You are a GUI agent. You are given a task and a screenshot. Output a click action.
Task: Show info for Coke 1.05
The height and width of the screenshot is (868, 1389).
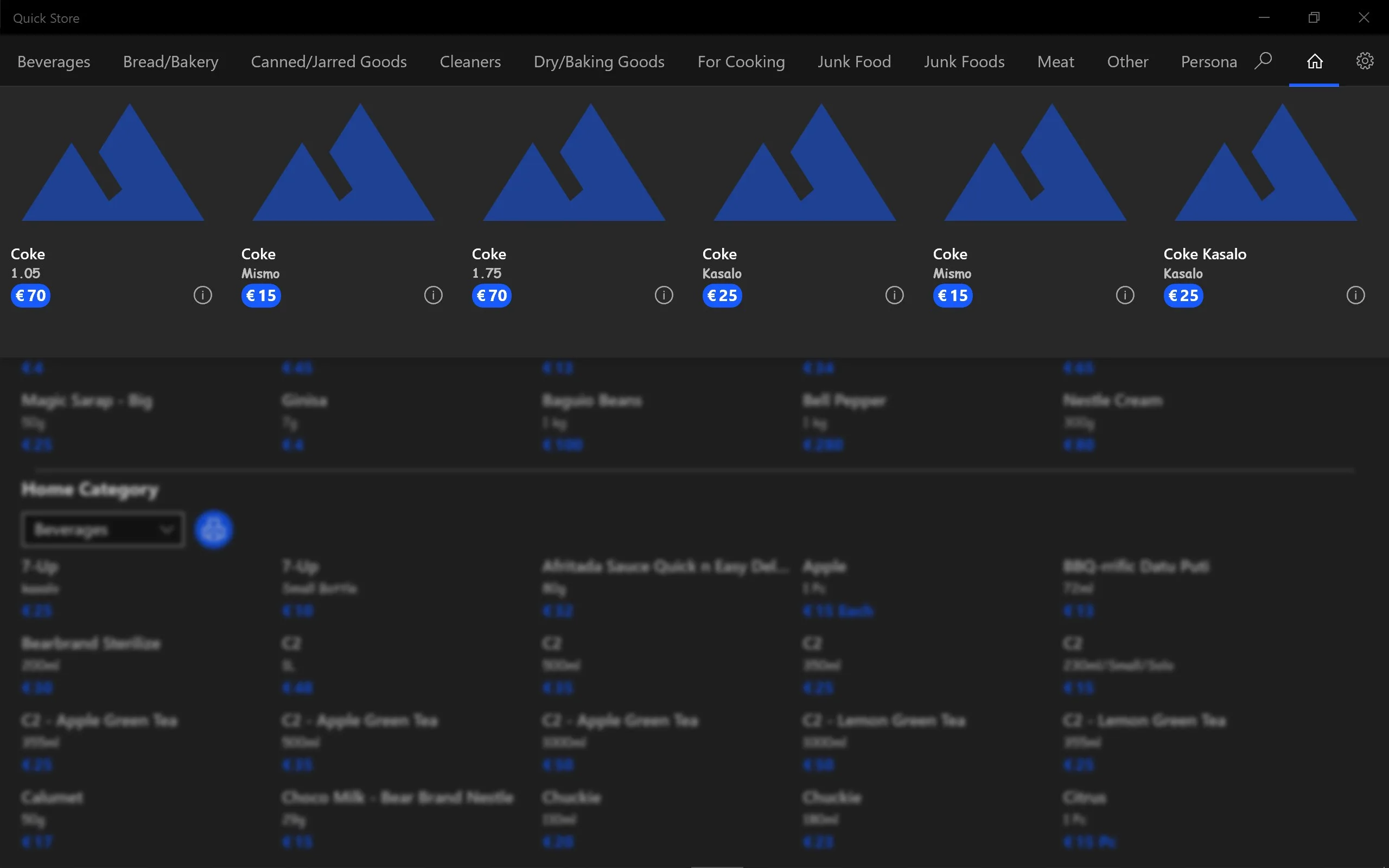click(x=202, y=296)
